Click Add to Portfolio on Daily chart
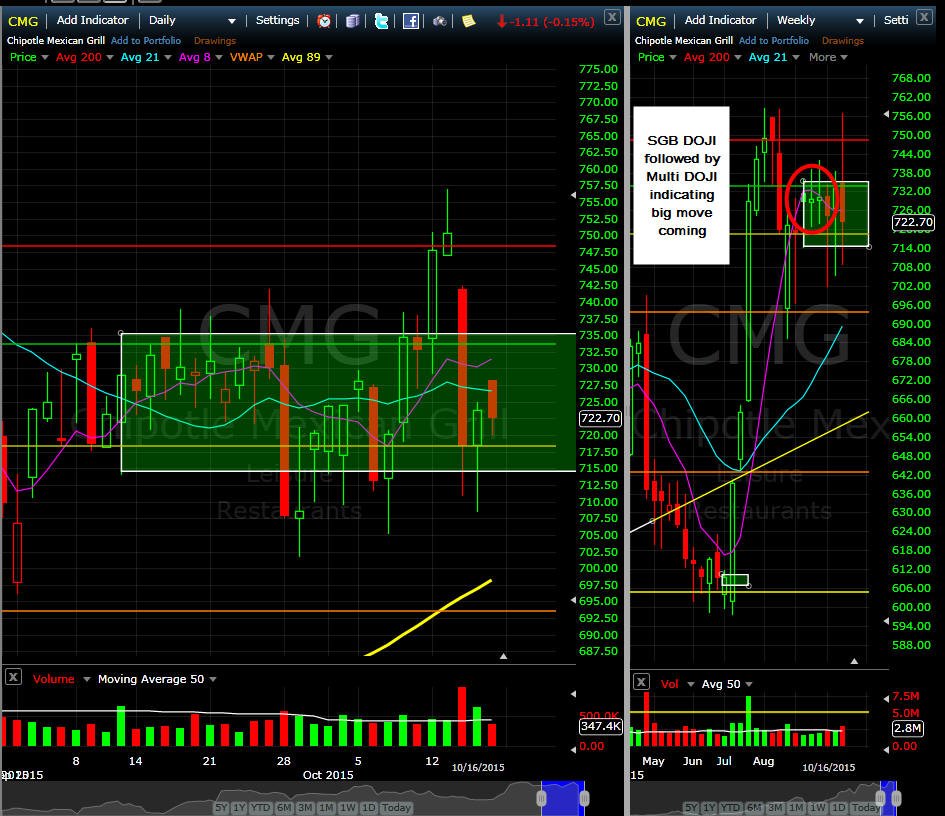Image resolution: width=945 pixels, height=816 pixels. (146, 40)
